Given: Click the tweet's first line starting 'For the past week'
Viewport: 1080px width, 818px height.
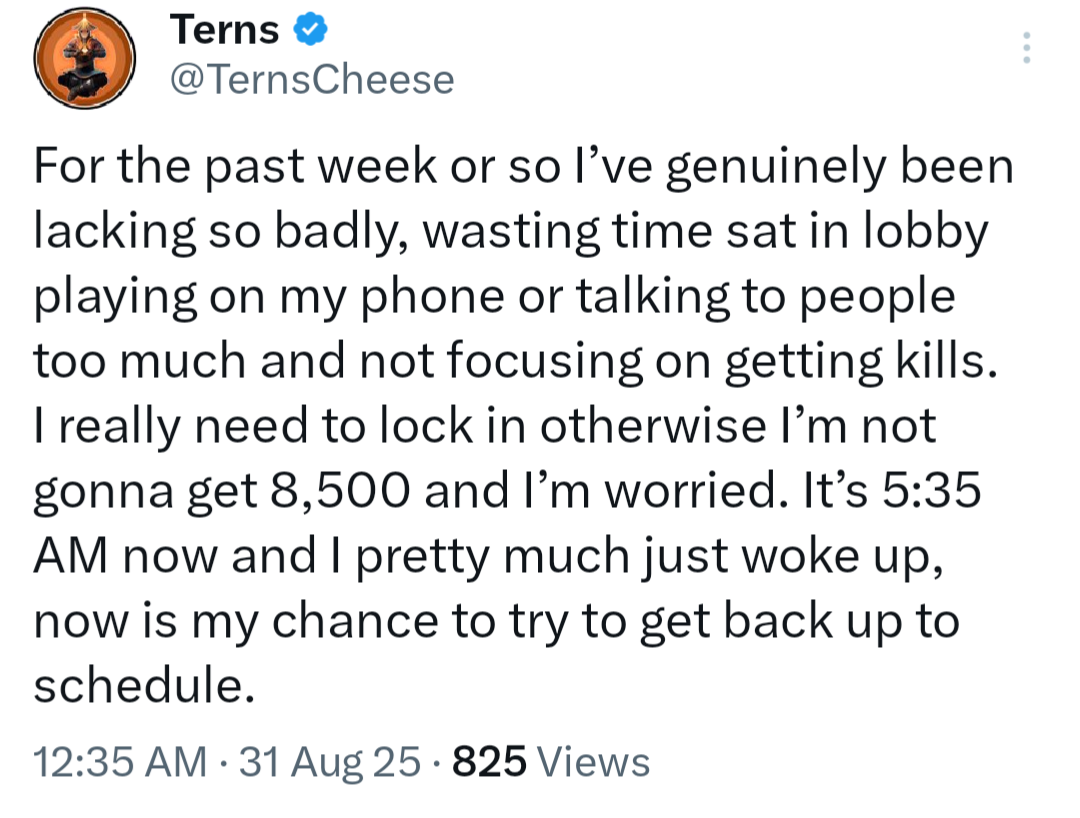Looking at the screenshot, I should [x=523, y=167].
